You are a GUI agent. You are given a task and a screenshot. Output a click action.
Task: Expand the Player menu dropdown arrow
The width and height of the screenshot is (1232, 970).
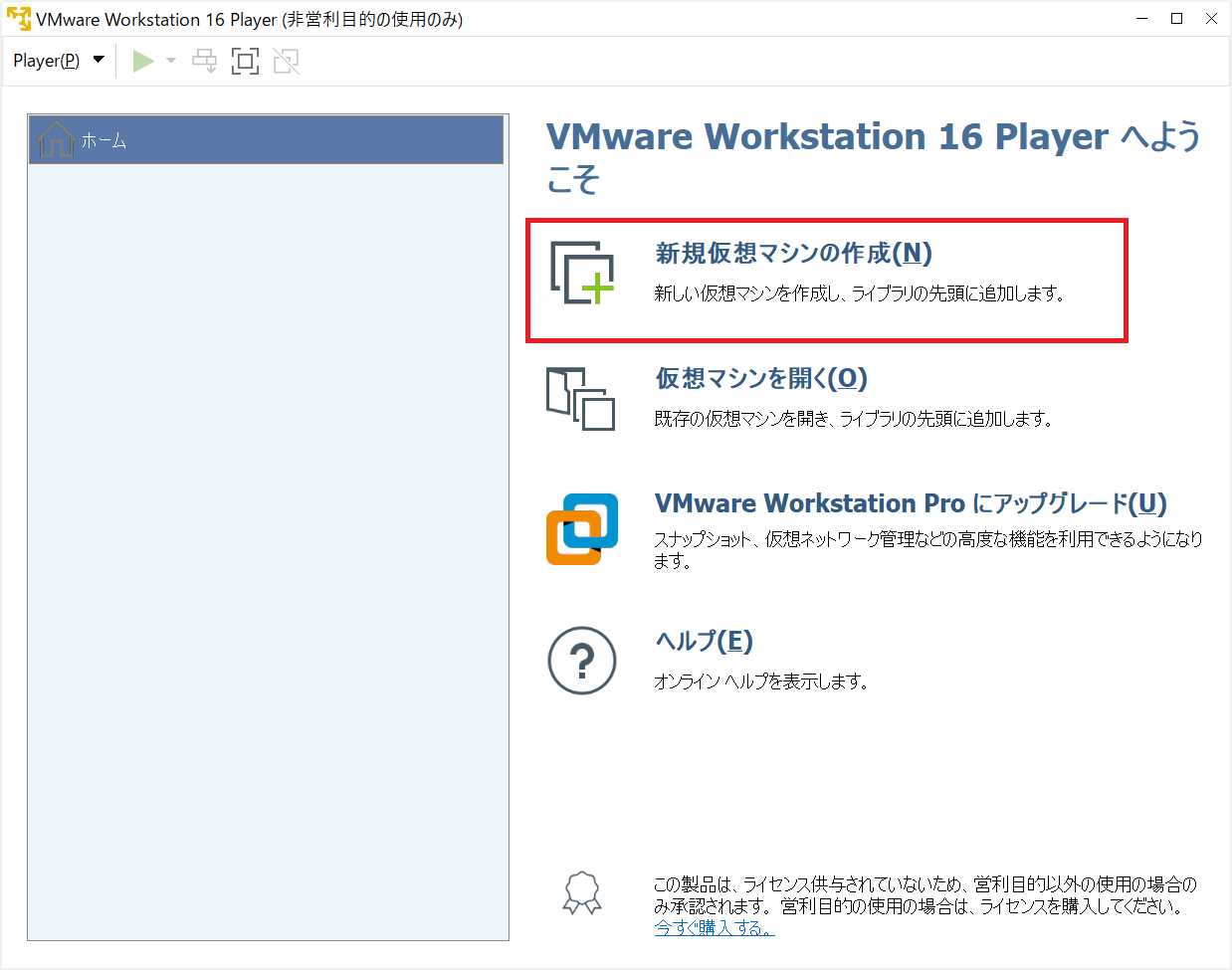pyautogui.click(x=99, y=60)
